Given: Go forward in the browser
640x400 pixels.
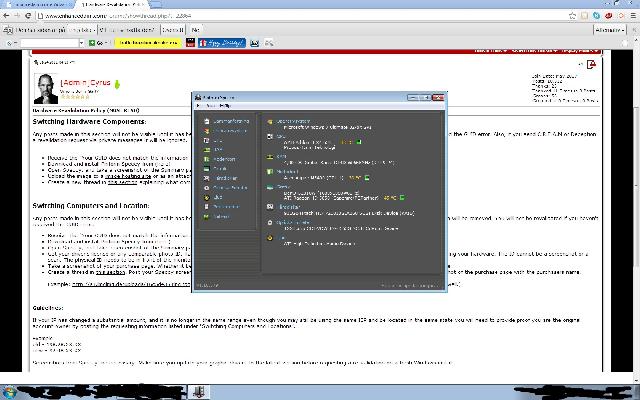Looking at the screenshot, I should click(17, 16).
